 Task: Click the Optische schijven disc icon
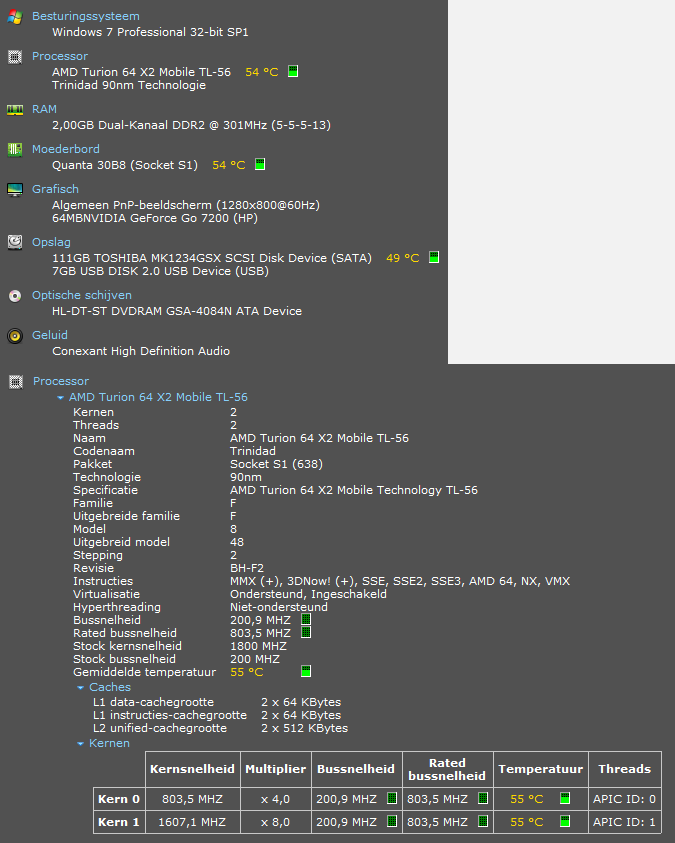point(15,296)
